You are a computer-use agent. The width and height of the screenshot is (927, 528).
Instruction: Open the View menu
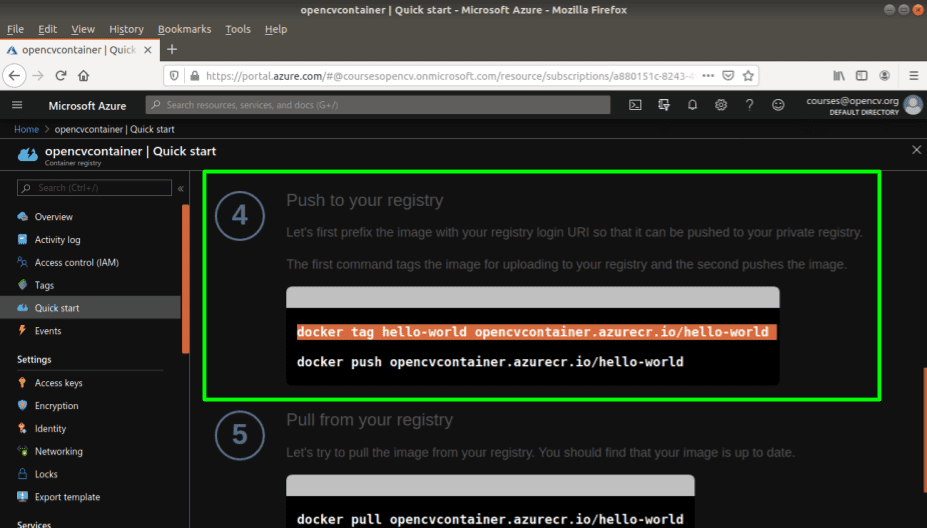pos(83,29)
